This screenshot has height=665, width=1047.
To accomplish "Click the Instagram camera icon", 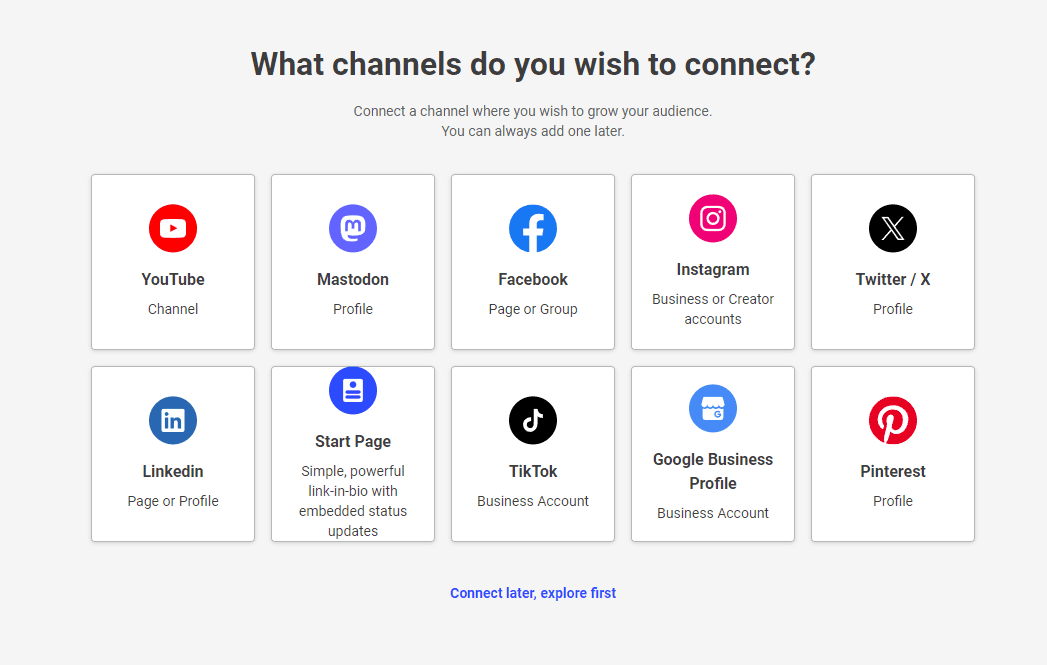I will click(x=712, y=218).
